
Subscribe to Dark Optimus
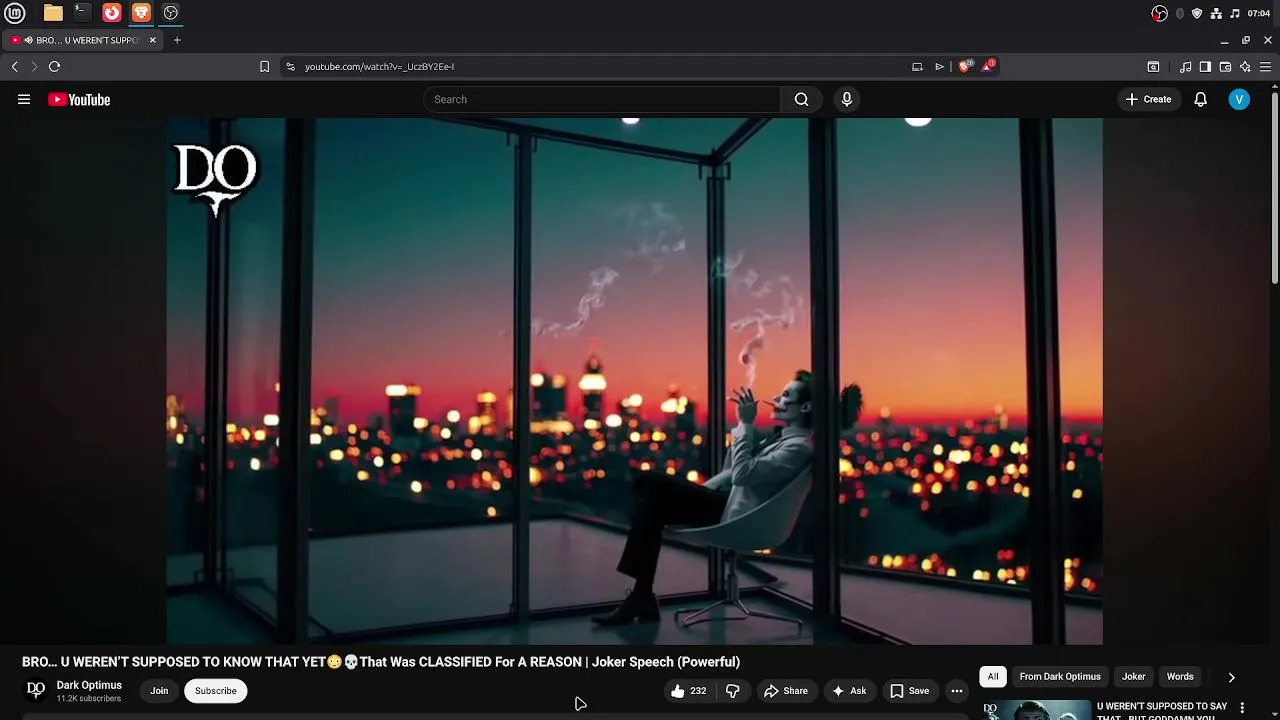[x=216, y=691]
